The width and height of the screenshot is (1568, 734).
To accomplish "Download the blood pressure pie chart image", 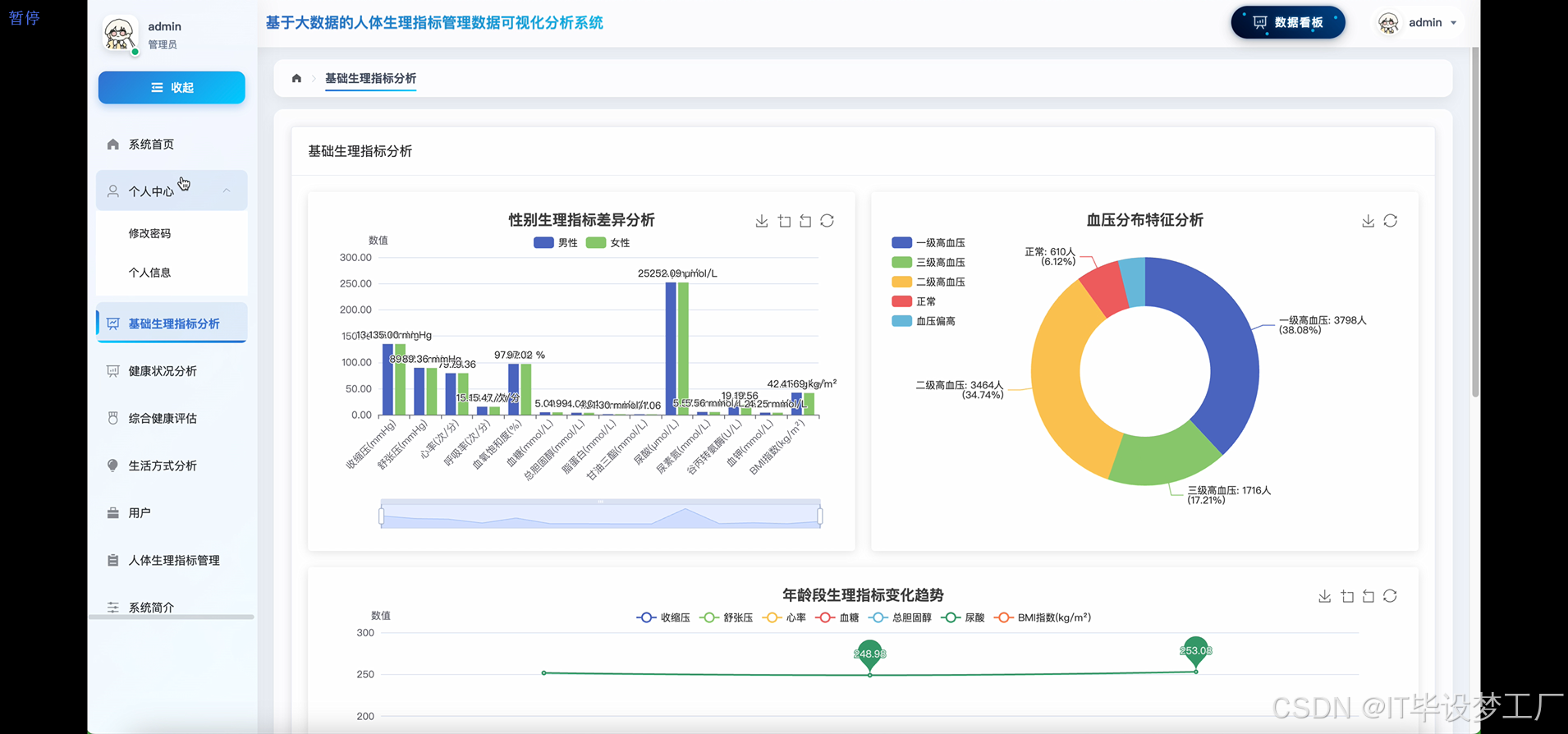I will 1368,221.
